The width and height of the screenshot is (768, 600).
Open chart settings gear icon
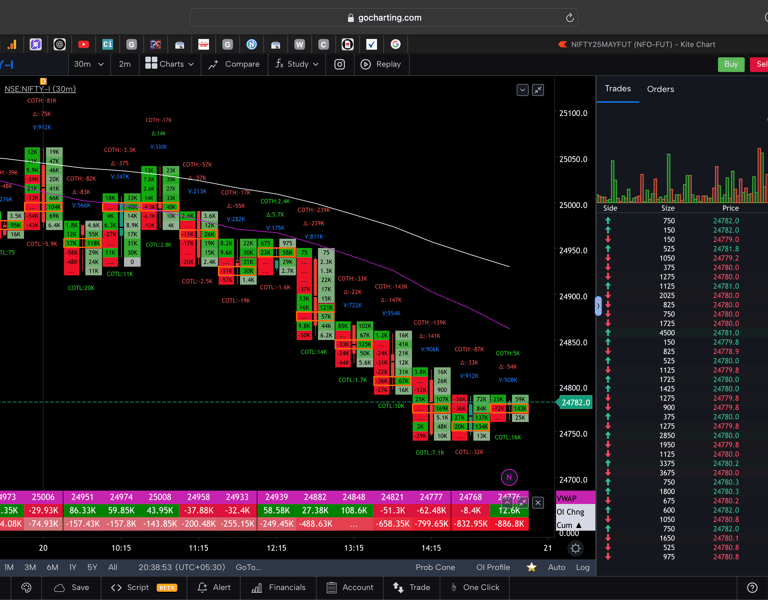576,548
